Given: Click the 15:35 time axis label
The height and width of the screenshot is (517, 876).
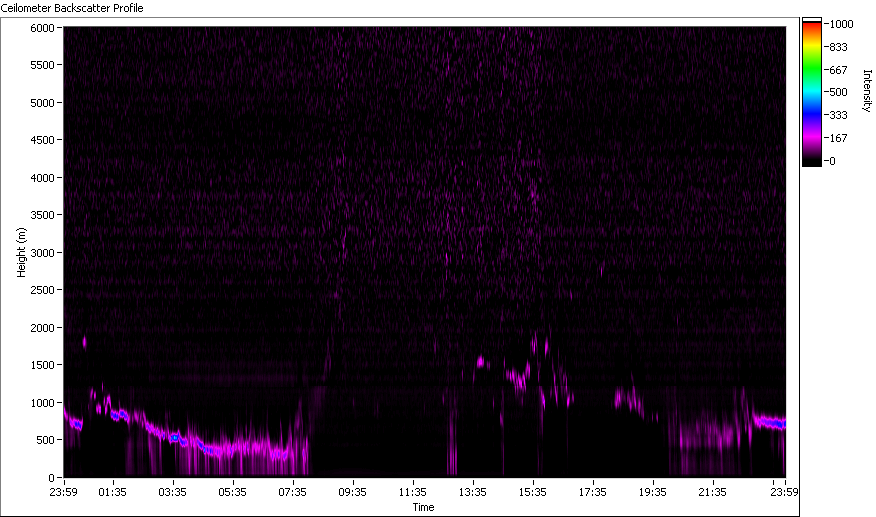Looking at the screenshot, I should [532, 492].
